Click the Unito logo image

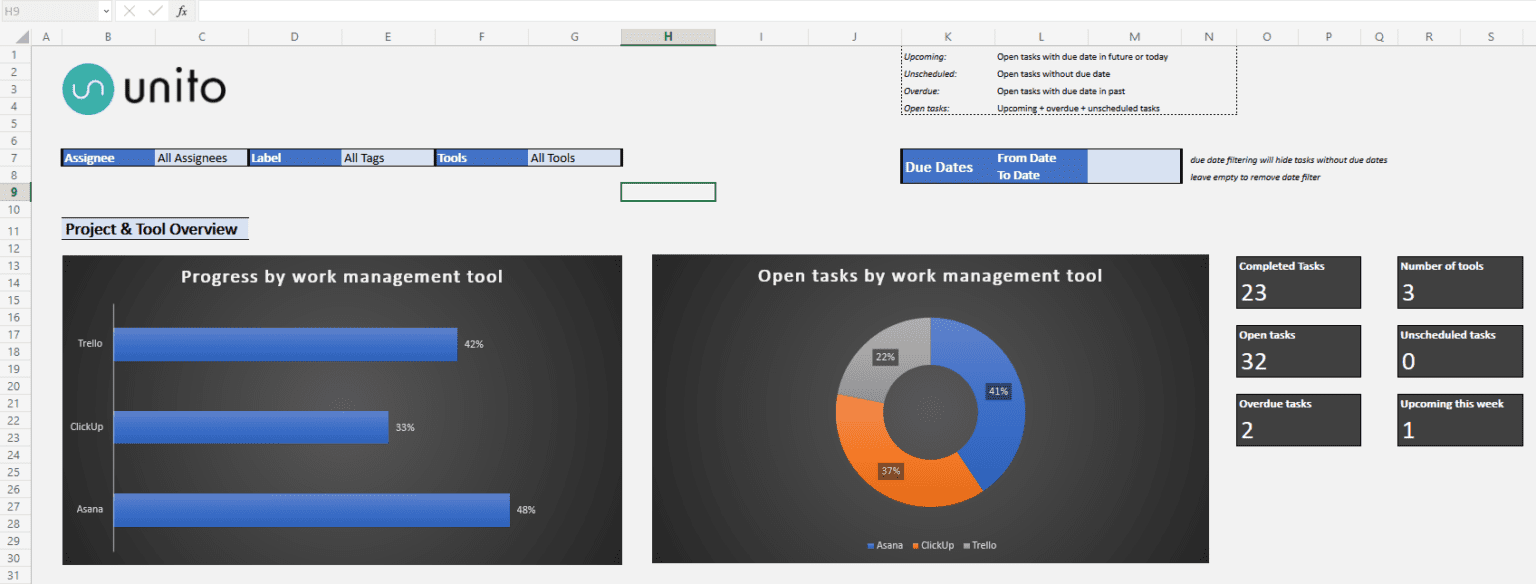click(x=143, y=88)
